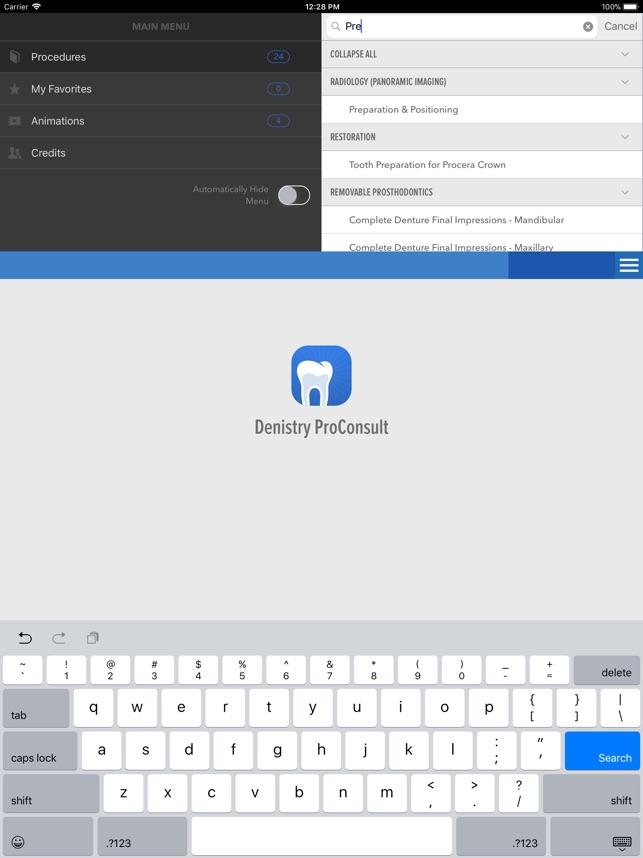Image resolution: width=643 pixels, height=858 pixels.
Task: Open the Credits menu item
Action: [x=160, y=153]
